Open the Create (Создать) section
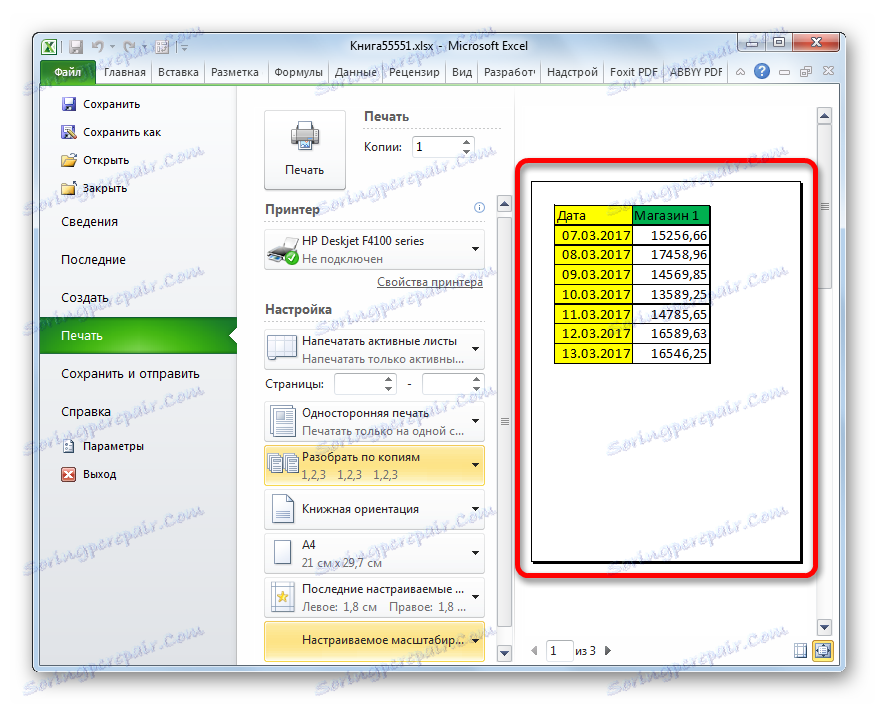This screenshot has height=705, width=879. click(85, 298)
